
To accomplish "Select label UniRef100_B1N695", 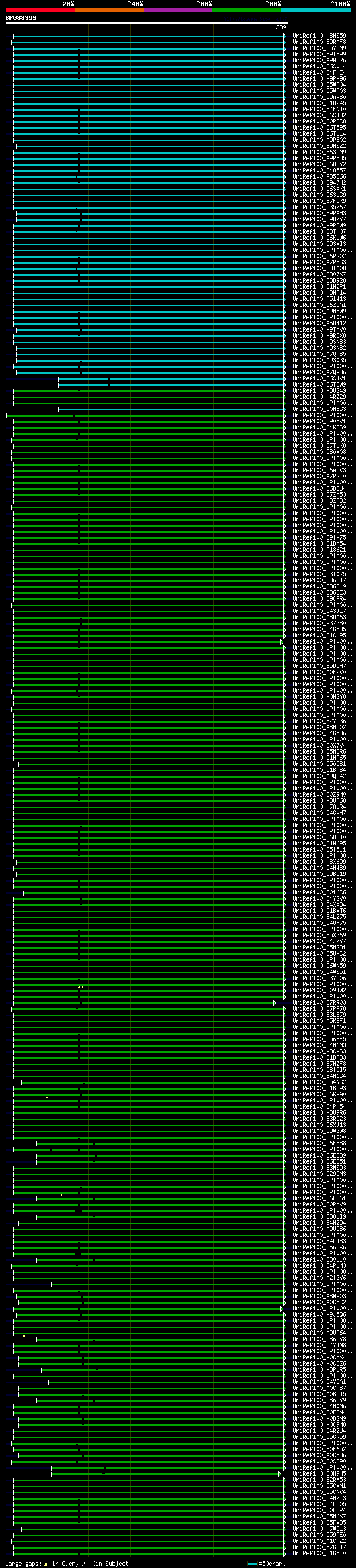I will (x=319, y=844).
